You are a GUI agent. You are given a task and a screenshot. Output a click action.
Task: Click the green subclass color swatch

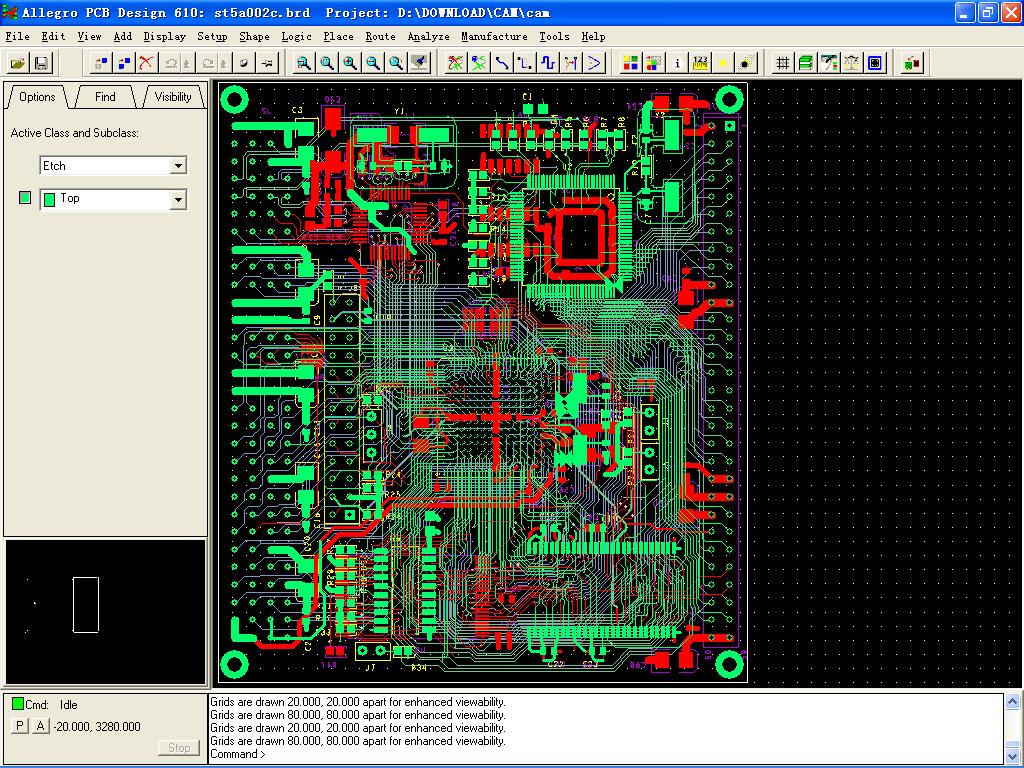point(25,199)
